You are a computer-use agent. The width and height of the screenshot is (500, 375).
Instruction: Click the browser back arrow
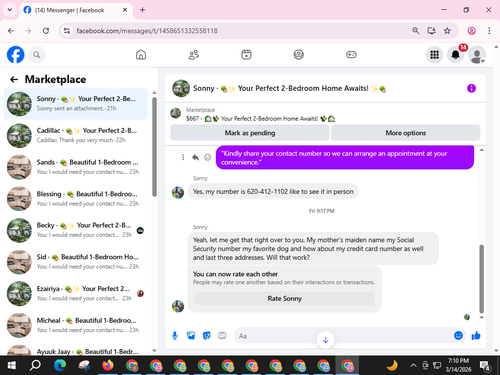pyautogui.click(x=11, y=31)
